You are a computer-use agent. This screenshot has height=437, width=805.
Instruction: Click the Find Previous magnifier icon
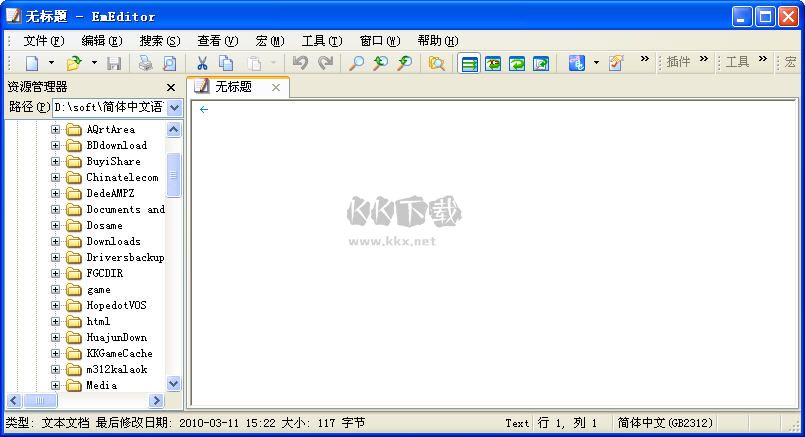click(x=405, y=63)
